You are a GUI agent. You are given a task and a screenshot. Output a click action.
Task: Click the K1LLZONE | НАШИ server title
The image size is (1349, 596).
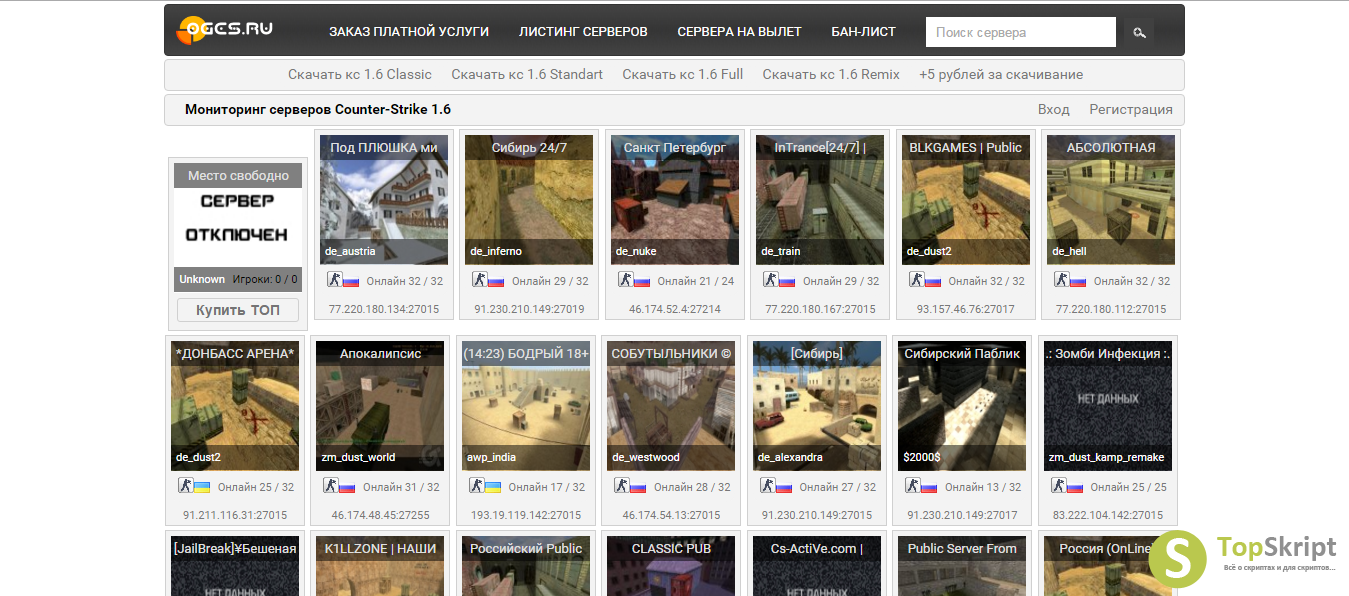pos(380,548)
